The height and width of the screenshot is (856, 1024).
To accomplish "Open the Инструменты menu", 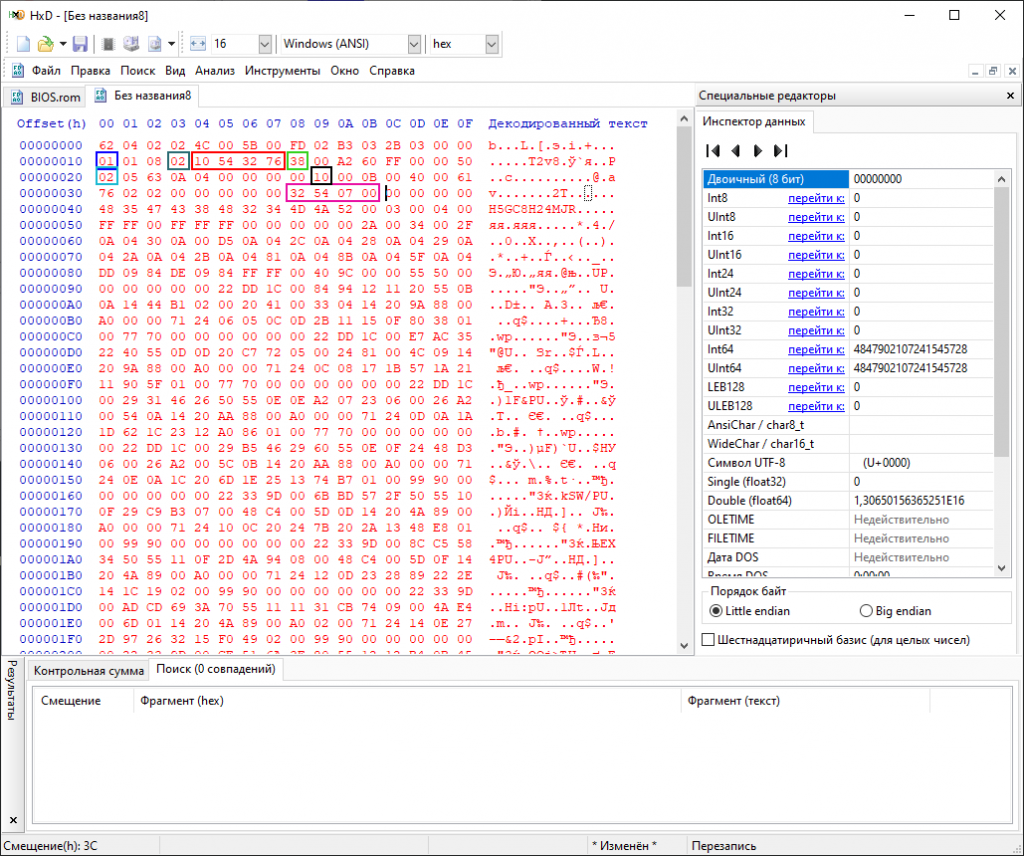I will (282, 71).
